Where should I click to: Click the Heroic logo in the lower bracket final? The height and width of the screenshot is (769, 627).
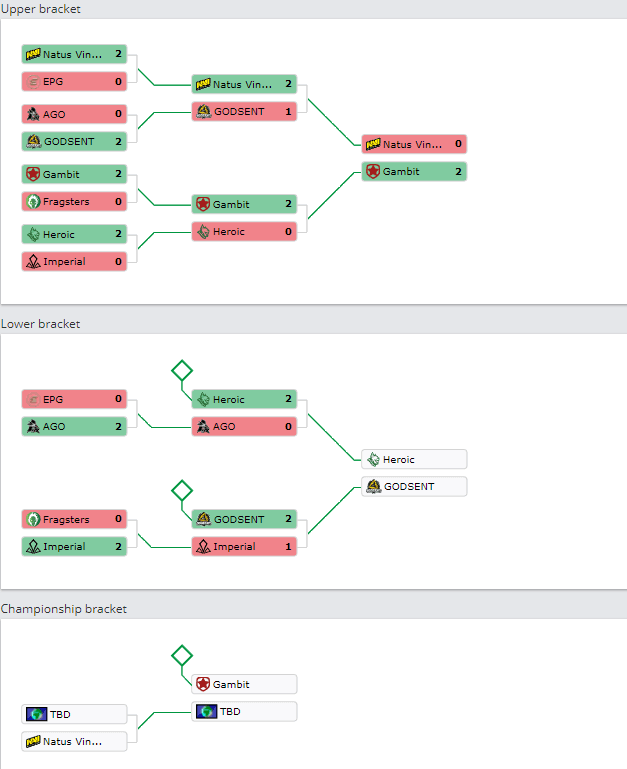[373, 460]
